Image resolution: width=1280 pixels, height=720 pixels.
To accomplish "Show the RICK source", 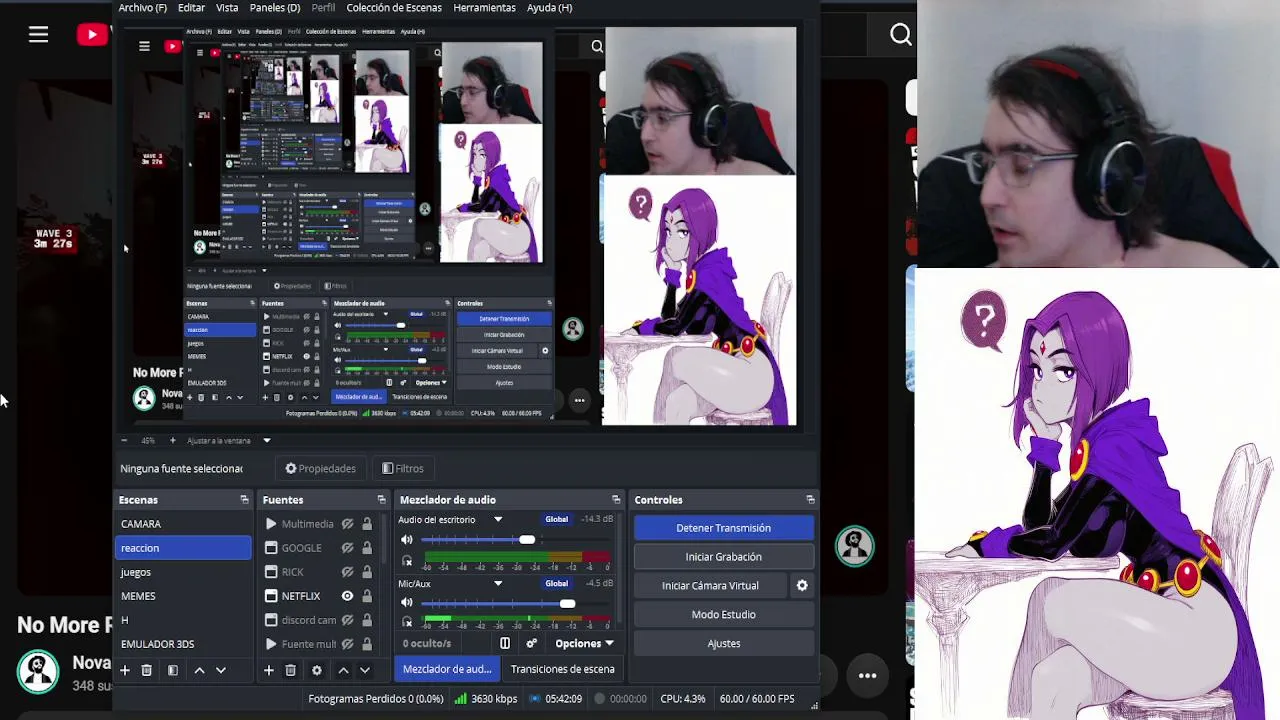I will (347, 572).
